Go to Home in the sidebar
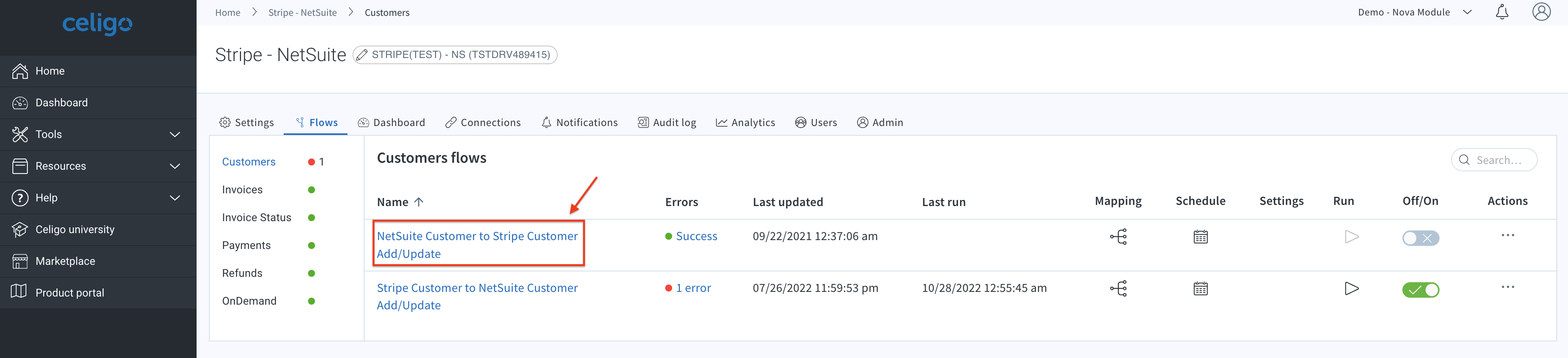 tap(98, 71)
